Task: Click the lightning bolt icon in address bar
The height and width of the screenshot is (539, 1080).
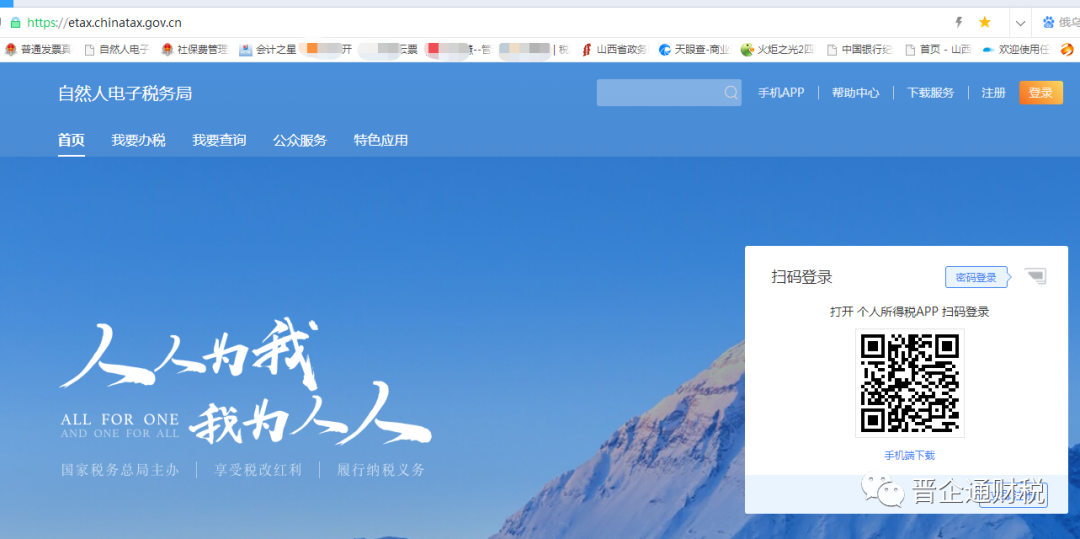Action: (959, 22)
